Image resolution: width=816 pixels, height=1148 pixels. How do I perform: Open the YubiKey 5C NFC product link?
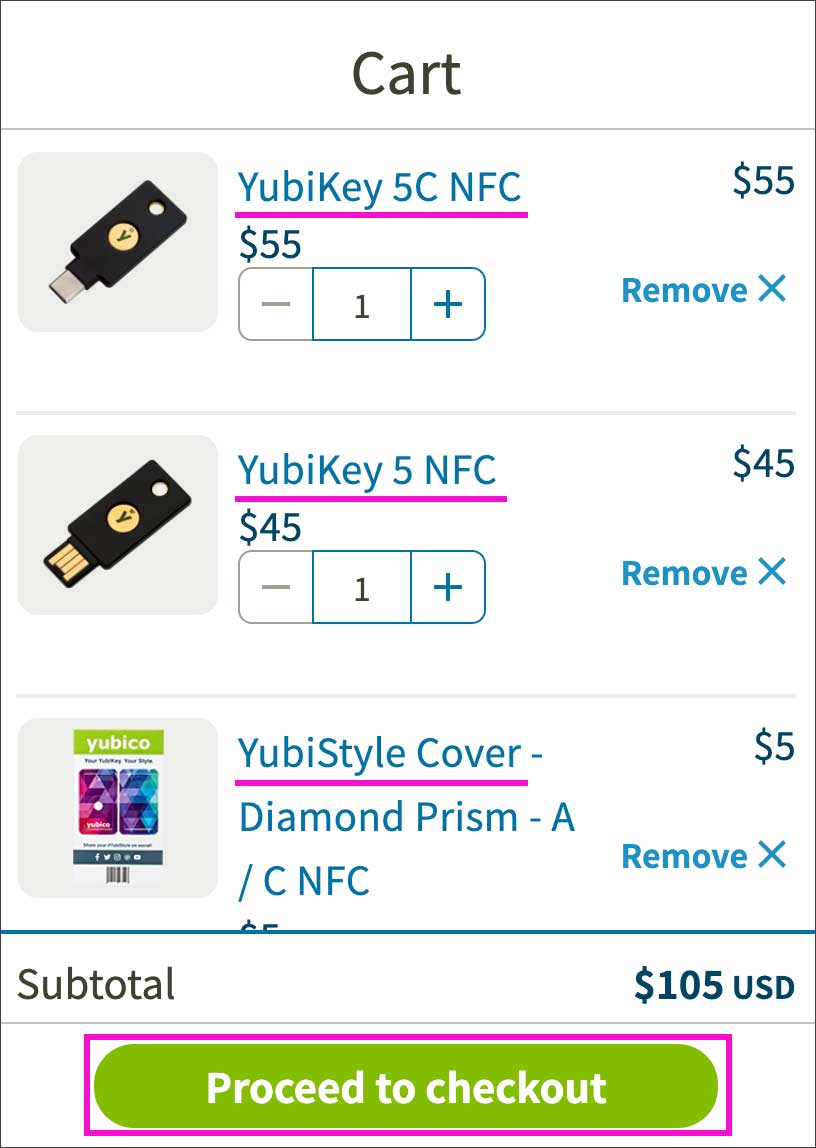379,187
